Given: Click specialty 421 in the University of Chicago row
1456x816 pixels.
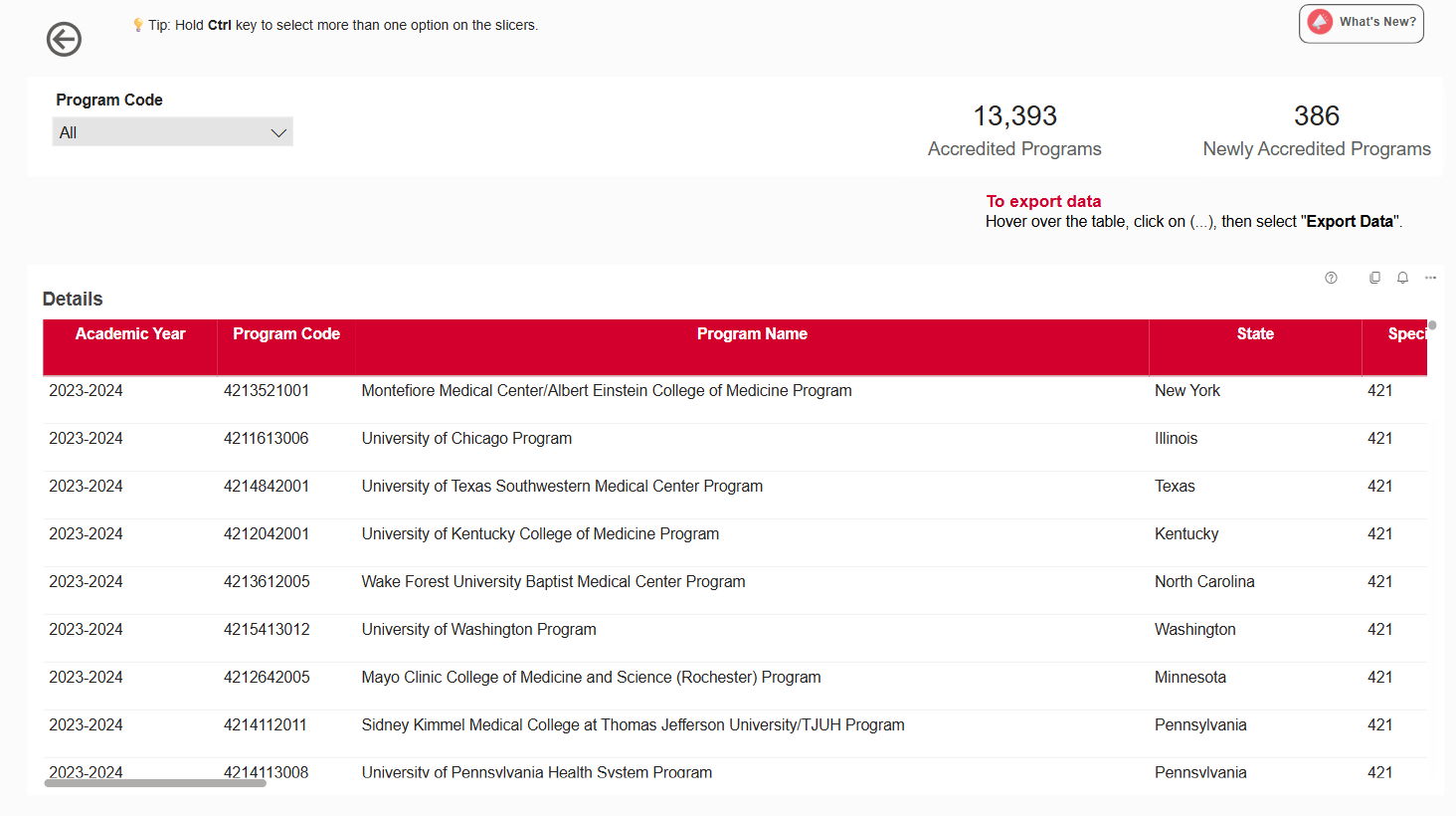Looking at the screenshot, I should pos(1379,439).
